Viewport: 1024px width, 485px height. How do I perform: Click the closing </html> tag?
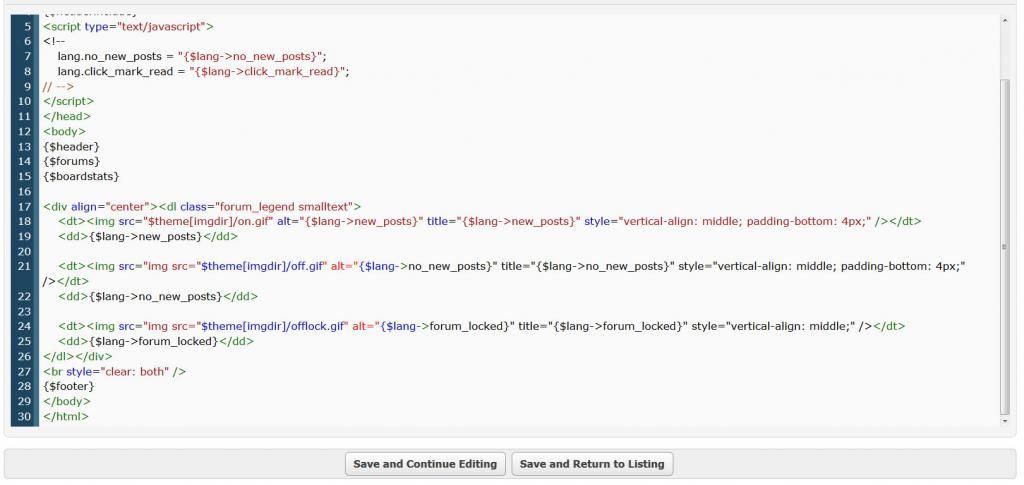[66, 416]
